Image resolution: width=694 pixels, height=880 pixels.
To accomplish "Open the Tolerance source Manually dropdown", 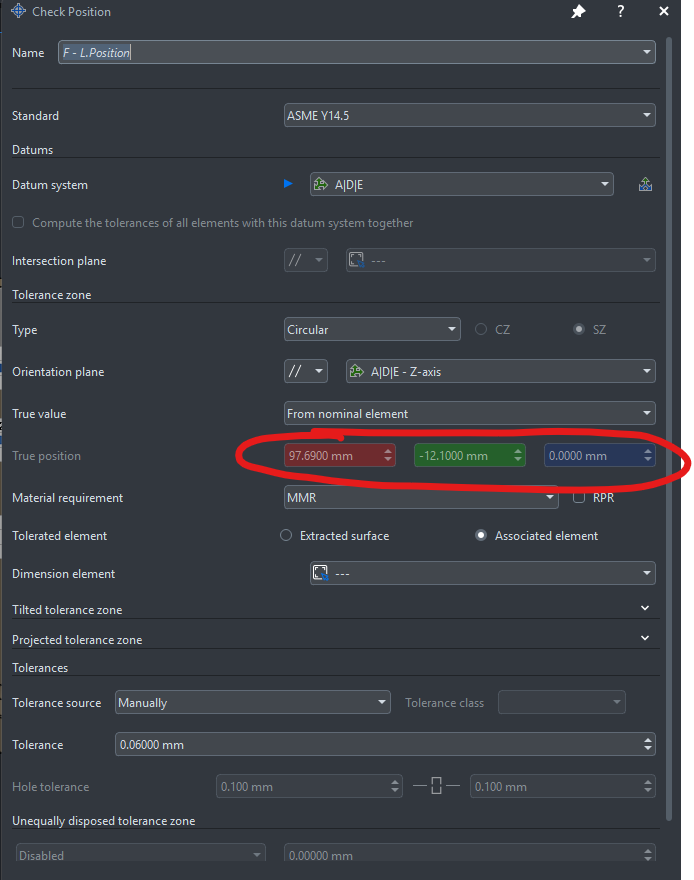I will [252, 703].
